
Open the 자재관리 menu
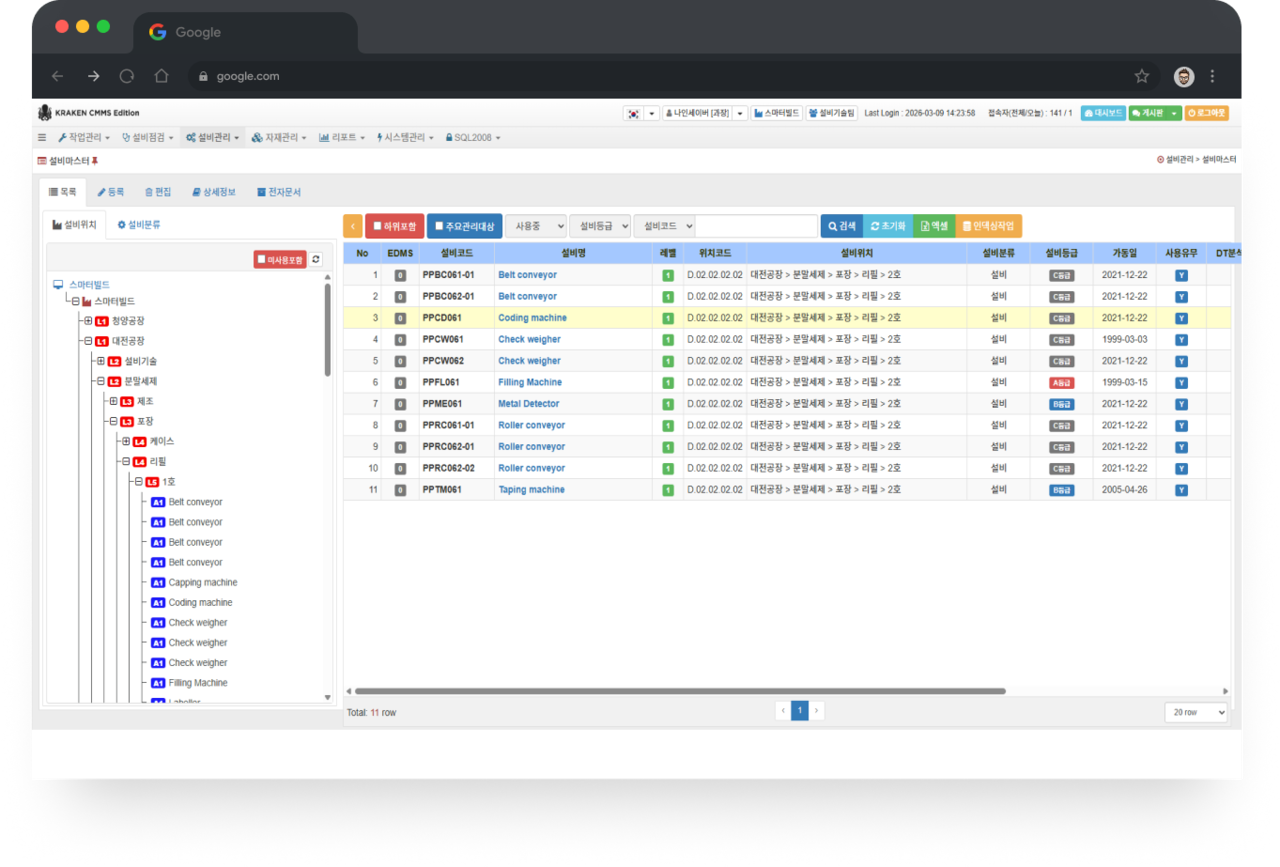coord(280,138)
